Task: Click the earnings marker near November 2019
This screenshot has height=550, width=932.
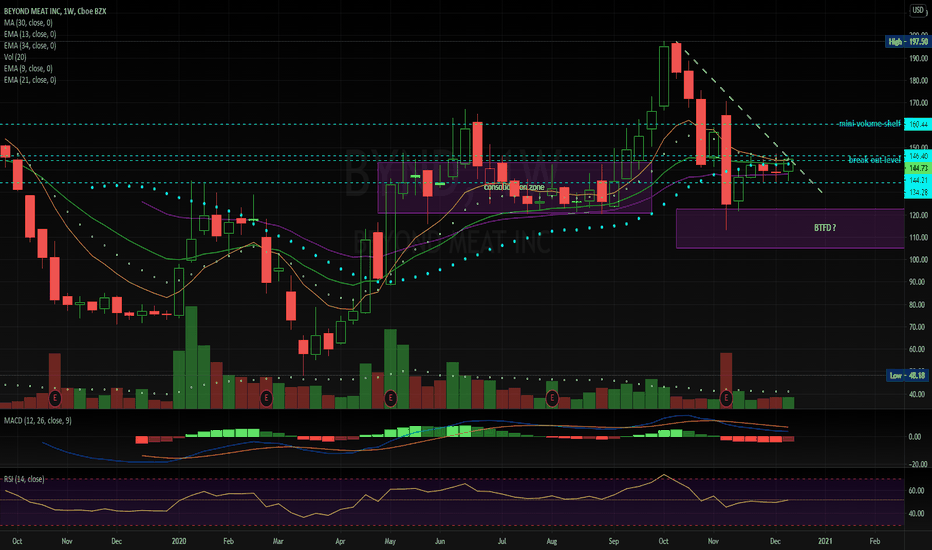Action: tap(55, 398)
